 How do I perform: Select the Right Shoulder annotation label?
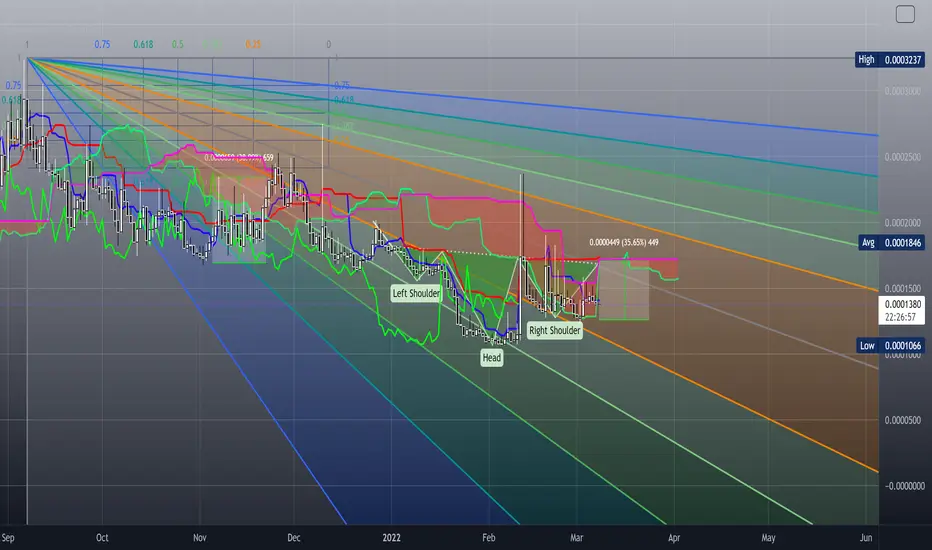tap(555, 331)
